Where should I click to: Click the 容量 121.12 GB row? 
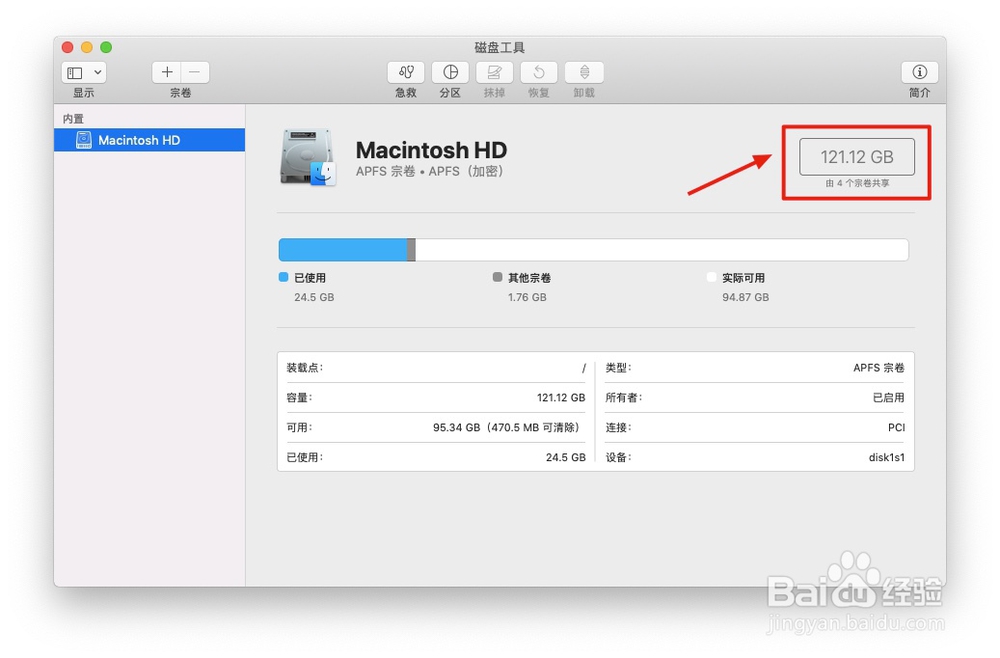(436, 397)
